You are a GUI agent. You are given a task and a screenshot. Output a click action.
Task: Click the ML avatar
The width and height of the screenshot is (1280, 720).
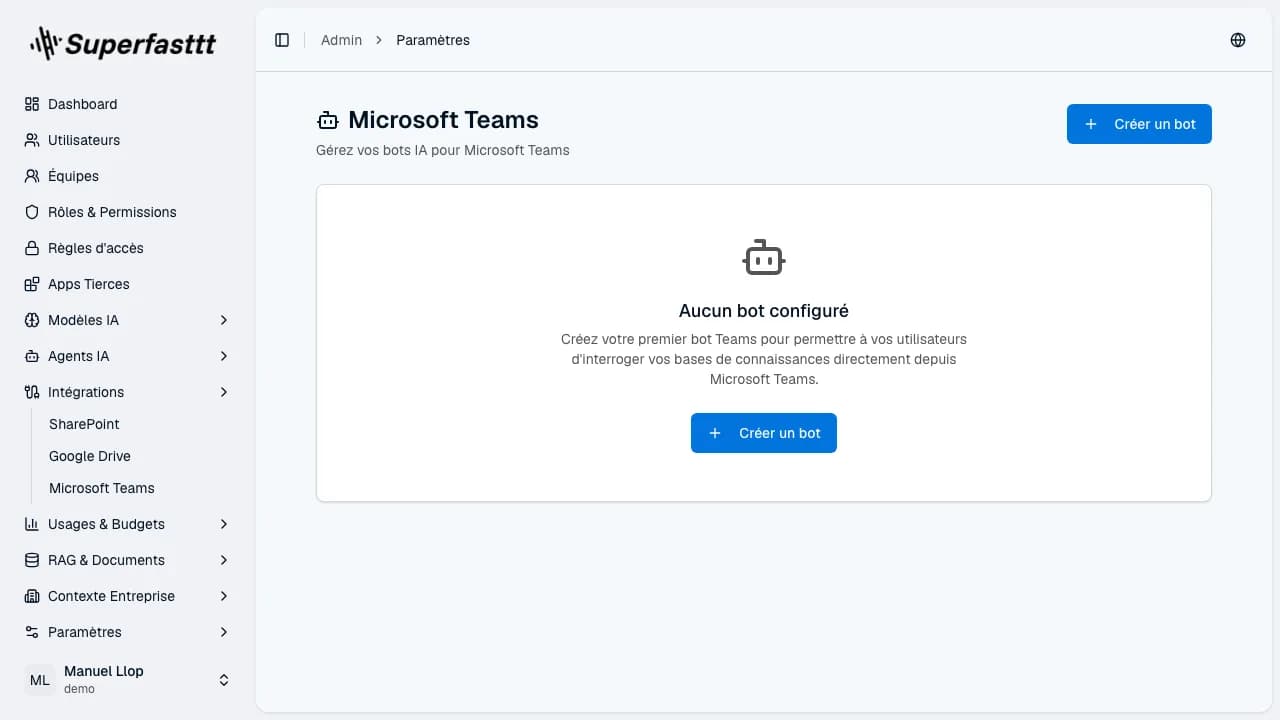pos(40,680)
